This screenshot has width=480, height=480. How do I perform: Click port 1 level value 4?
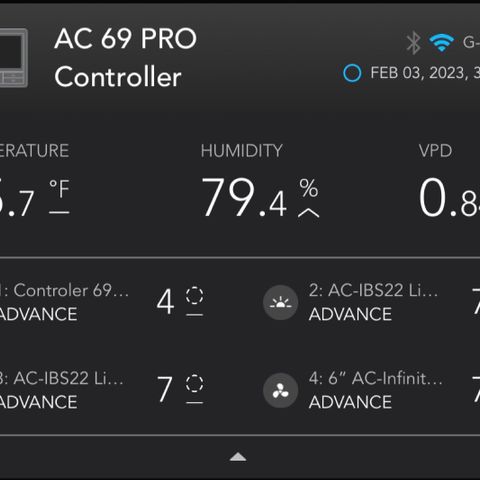pos(165,302)
